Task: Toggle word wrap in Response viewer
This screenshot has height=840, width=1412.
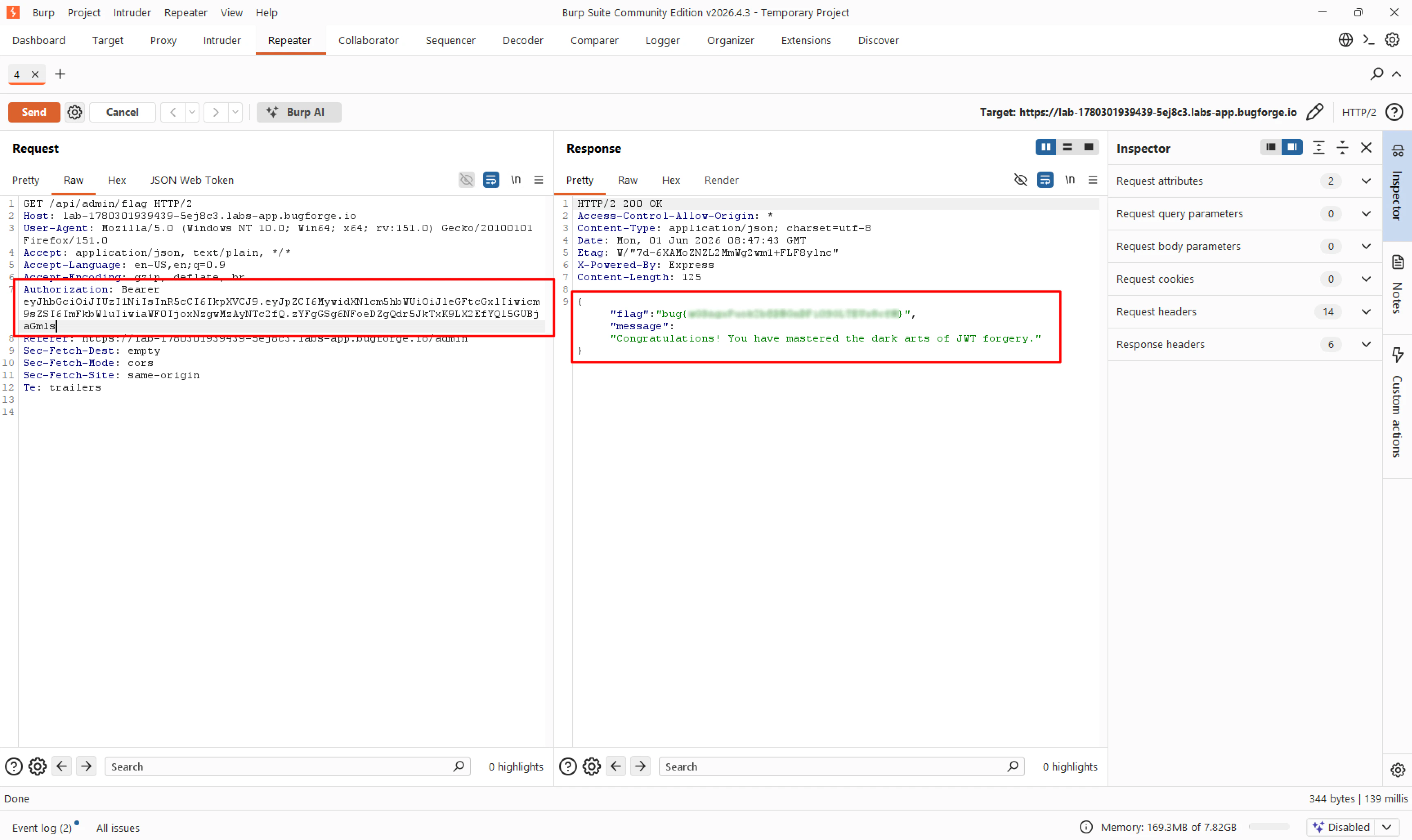Action: (1045, 180)
